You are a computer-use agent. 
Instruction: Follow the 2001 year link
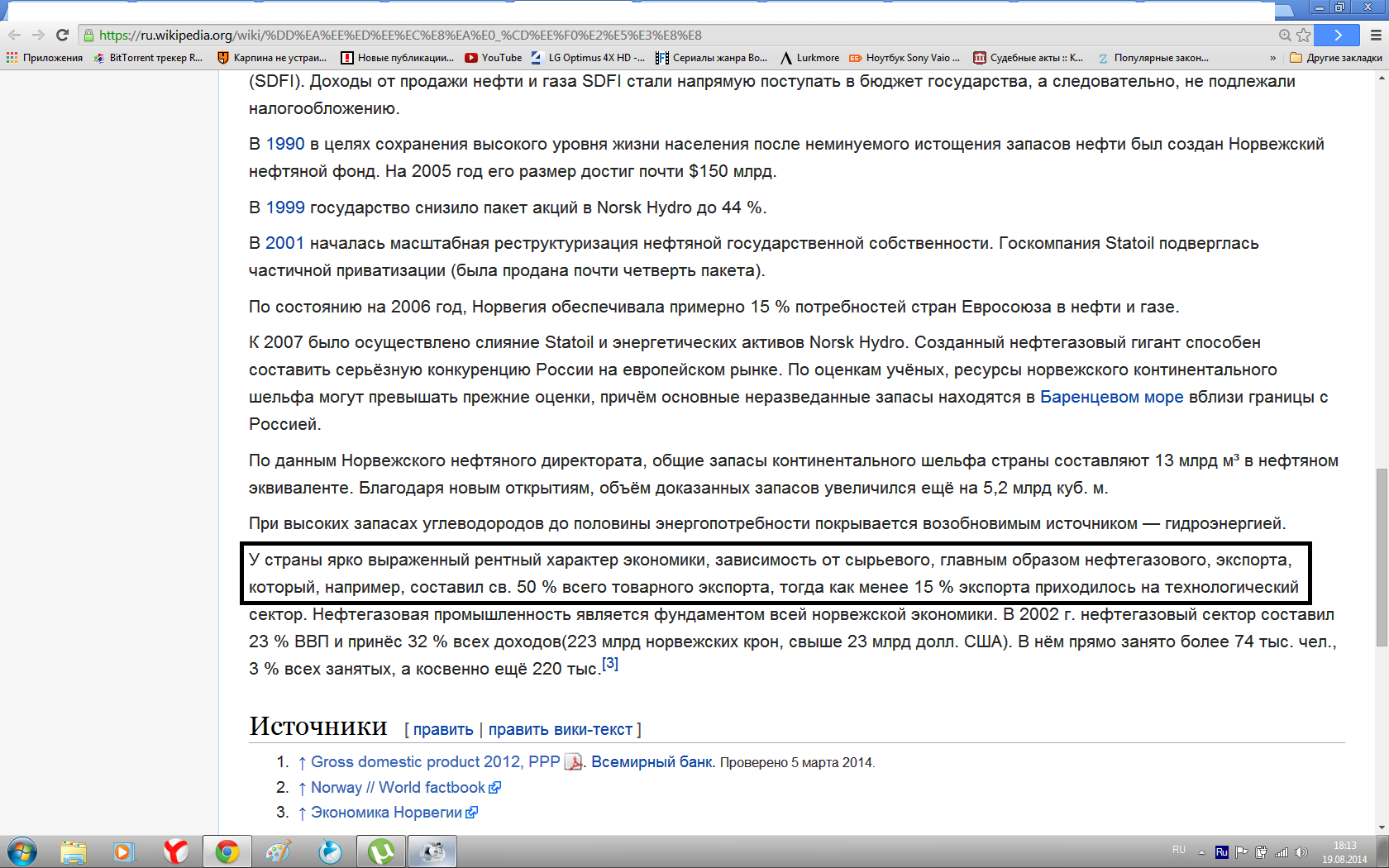285,243
